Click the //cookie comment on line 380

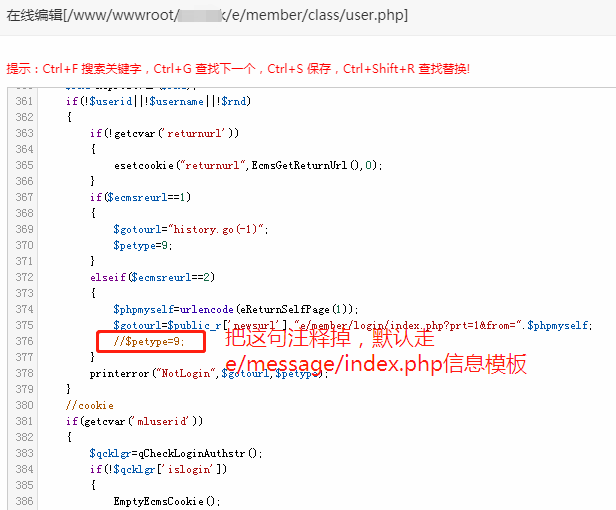pyautogui.click(x=87, y=405)
